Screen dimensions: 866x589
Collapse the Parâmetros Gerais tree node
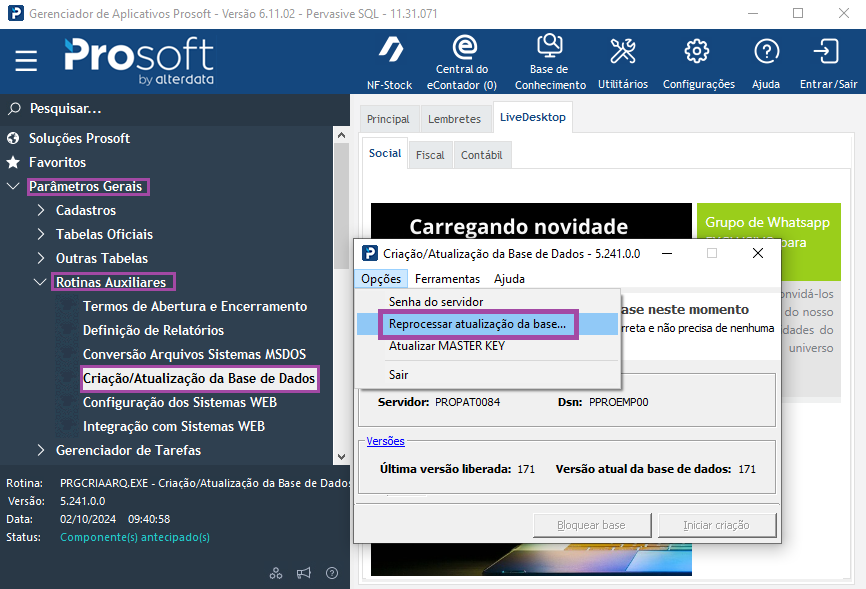point(13,186)
